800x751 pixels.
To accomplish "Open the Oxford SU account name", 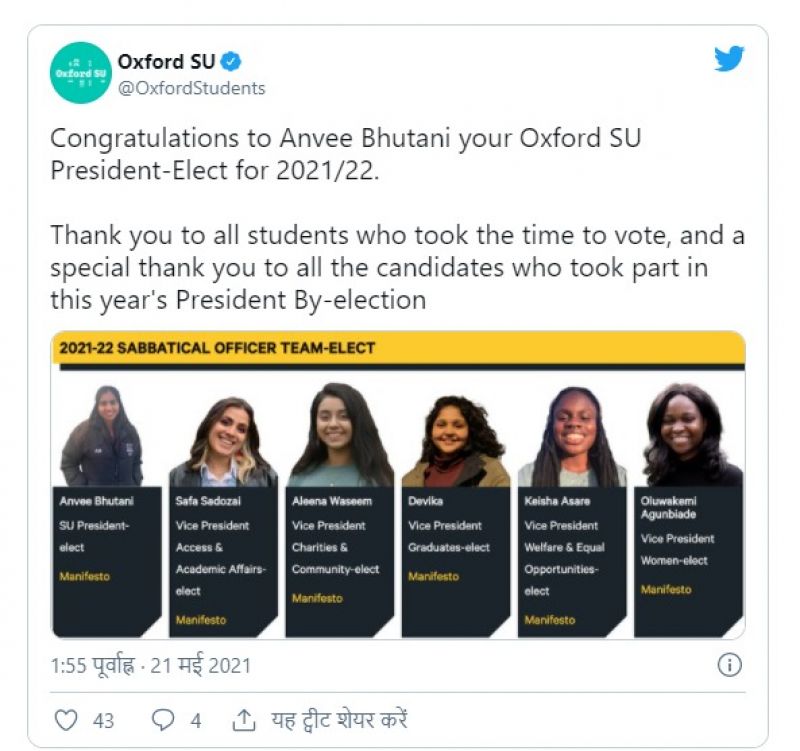I will tap(166, 62).
